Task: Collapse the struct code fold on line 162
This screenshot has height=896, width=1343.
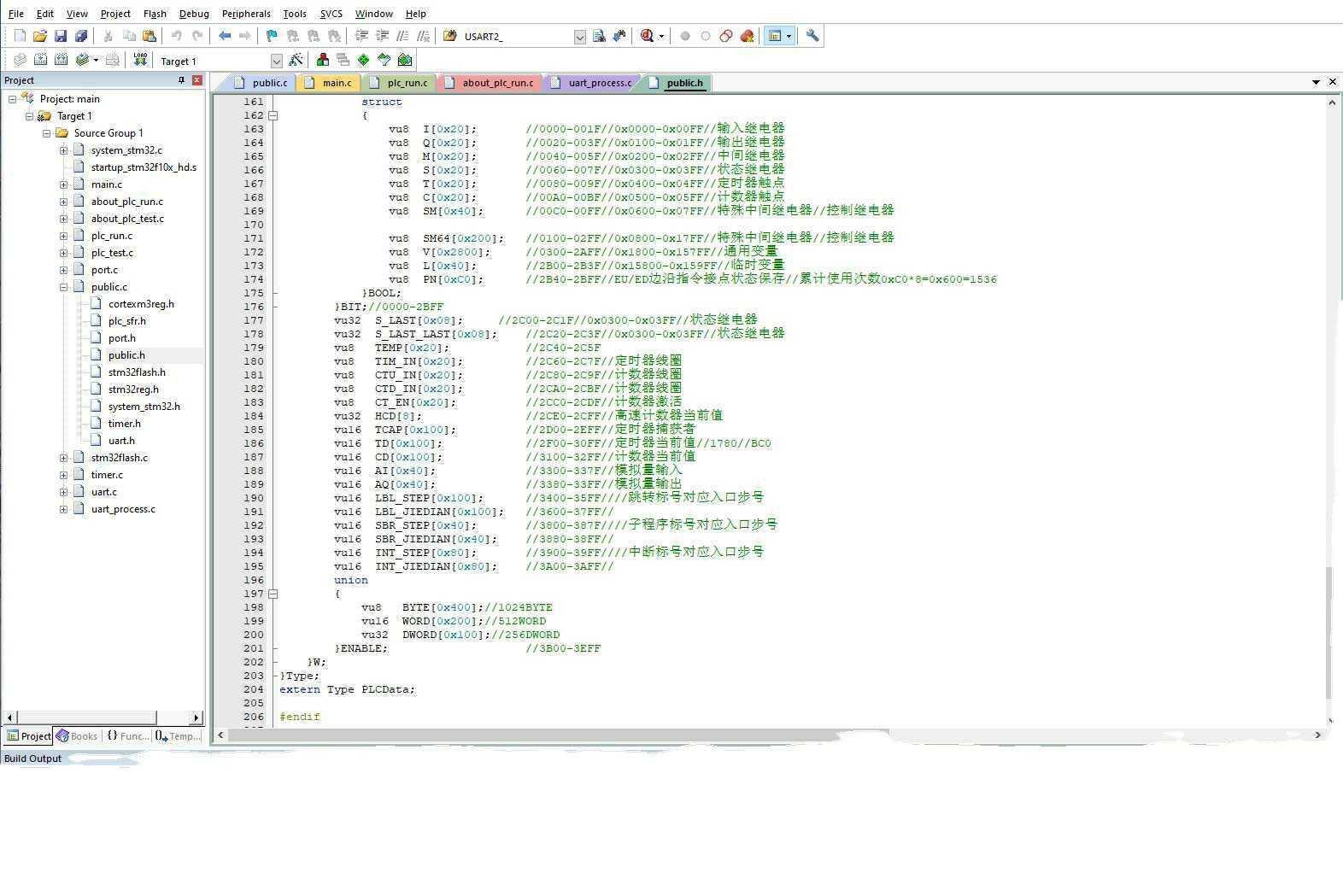Action: coord(273,115)
